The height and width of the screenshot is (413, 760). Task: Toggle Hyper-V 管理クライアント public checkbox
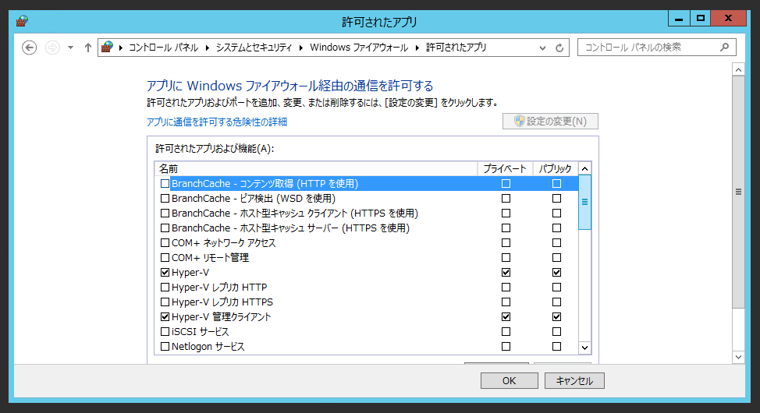click(556, 317)
